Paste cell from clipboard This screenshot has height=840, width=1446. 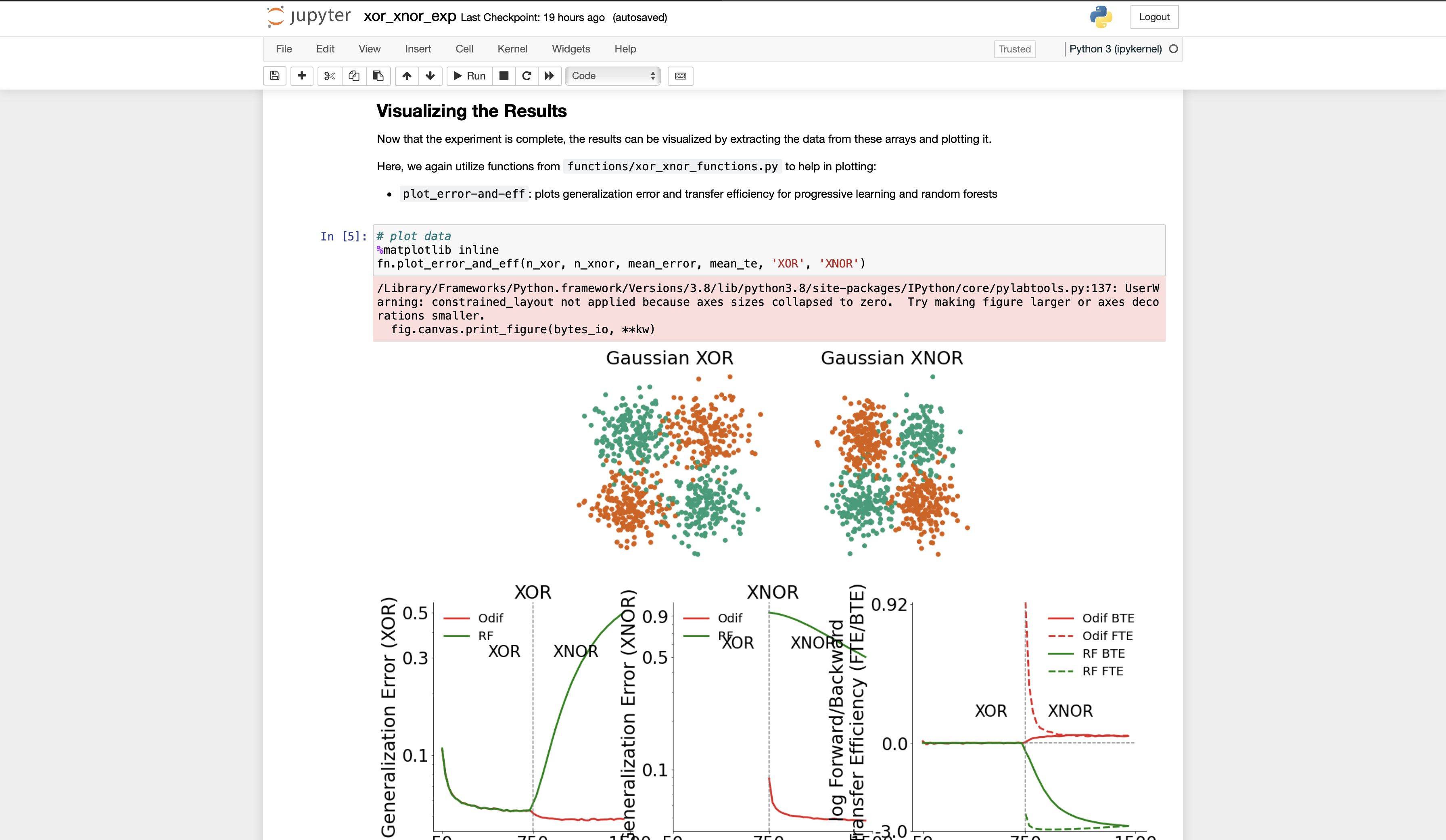pos(378,76)
